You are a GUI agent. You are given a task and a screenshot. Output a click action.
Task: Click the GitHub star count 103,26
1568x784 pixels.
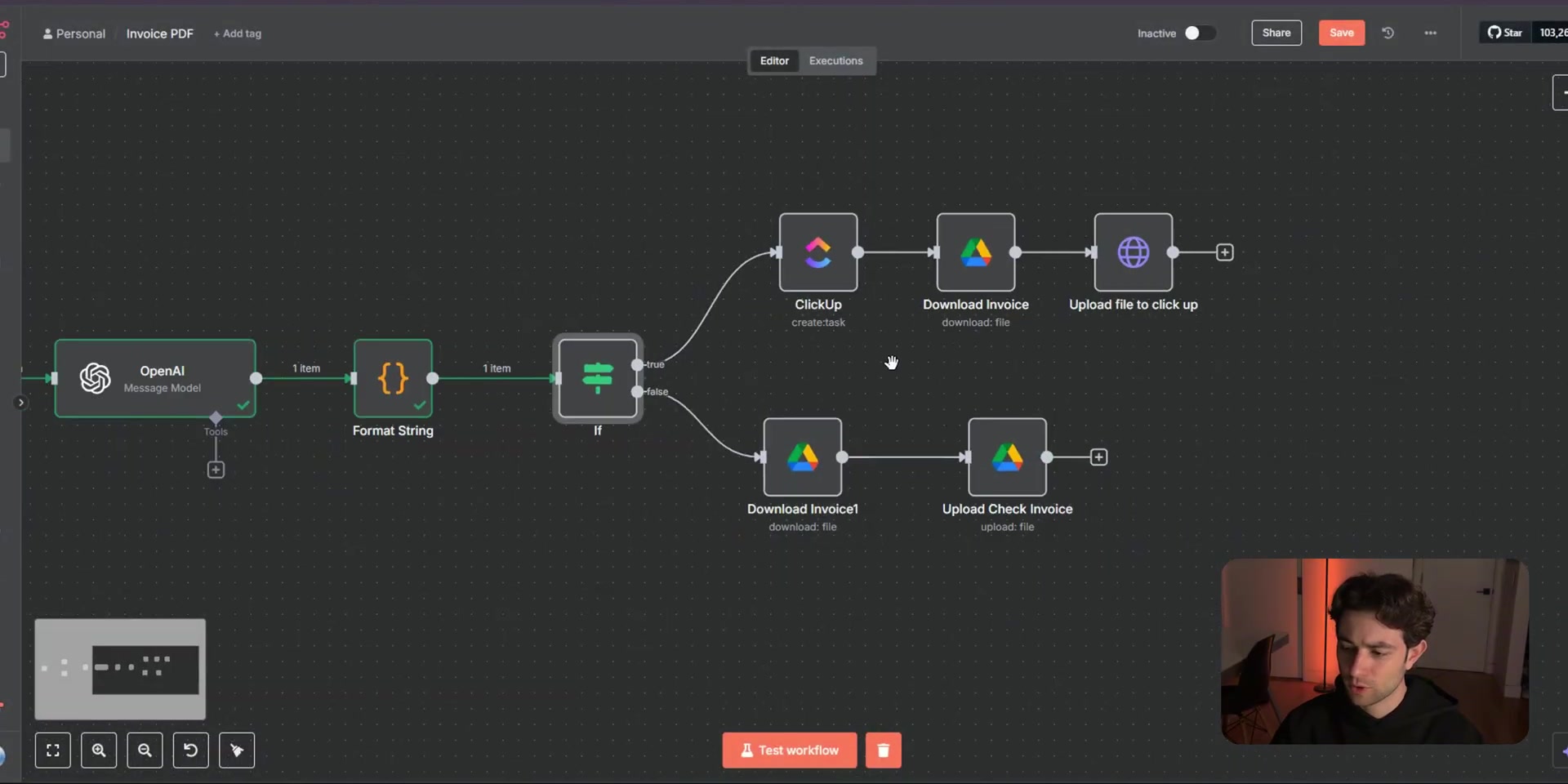coord(1552,33)
